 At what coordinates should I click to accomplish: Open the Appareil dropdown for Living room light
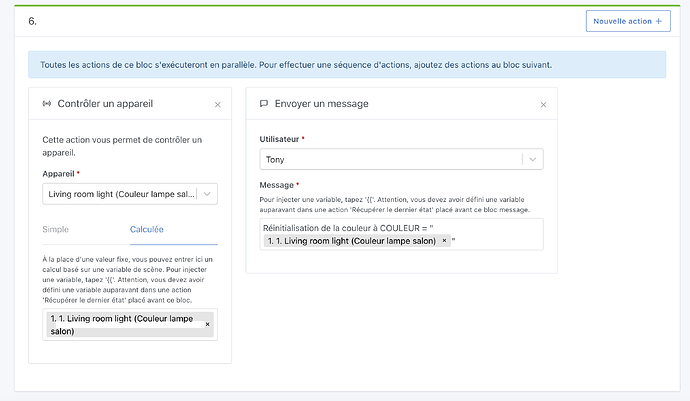[130, 194]
